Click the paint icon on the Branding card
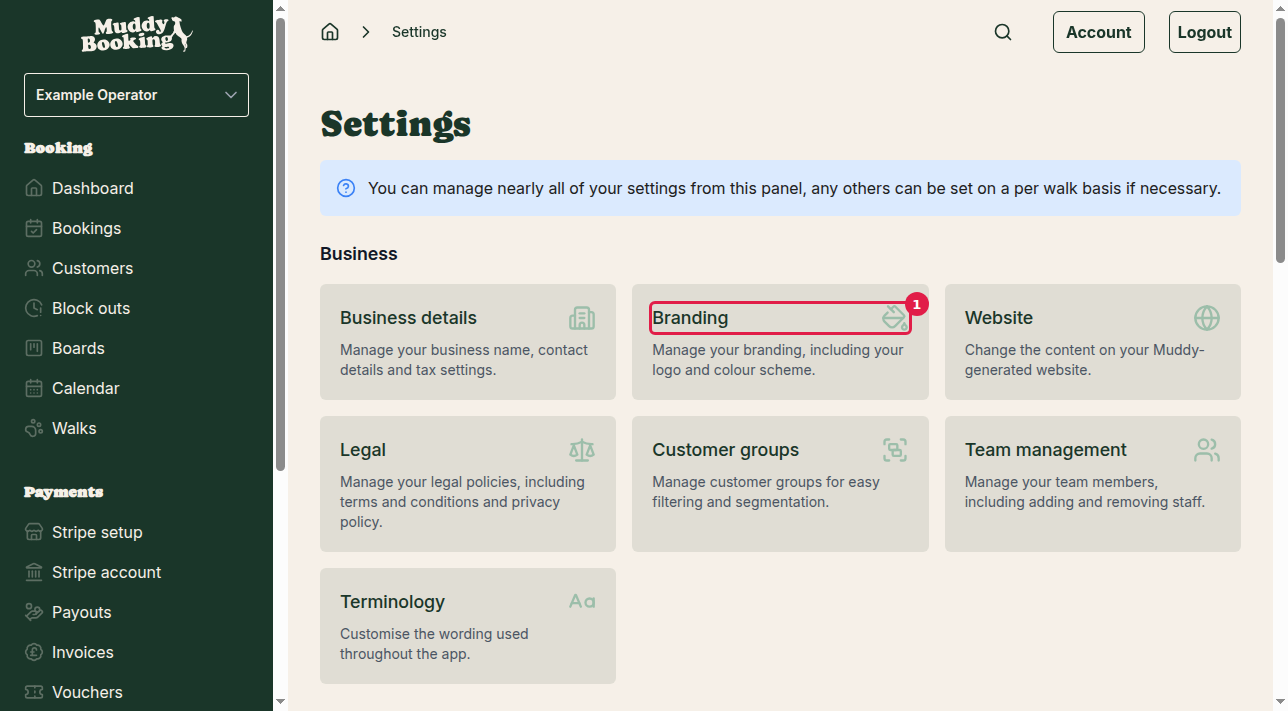This screenshot has width=1288, height=711. coord(894,317)
